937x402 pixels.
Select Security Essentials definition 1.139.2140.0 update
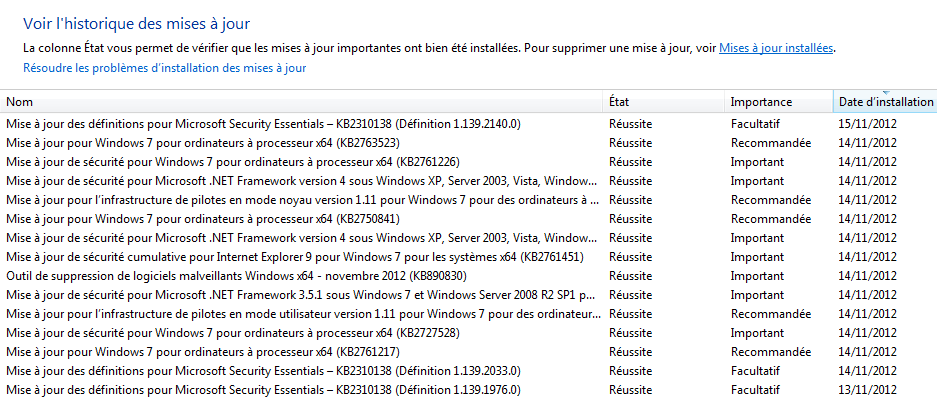point(264,124)
